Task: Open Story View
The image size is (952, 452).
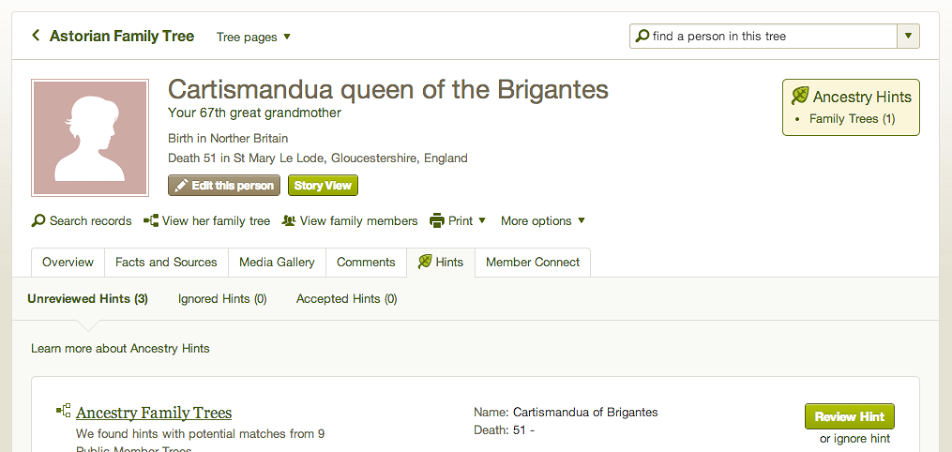Action: pos(322,186)
